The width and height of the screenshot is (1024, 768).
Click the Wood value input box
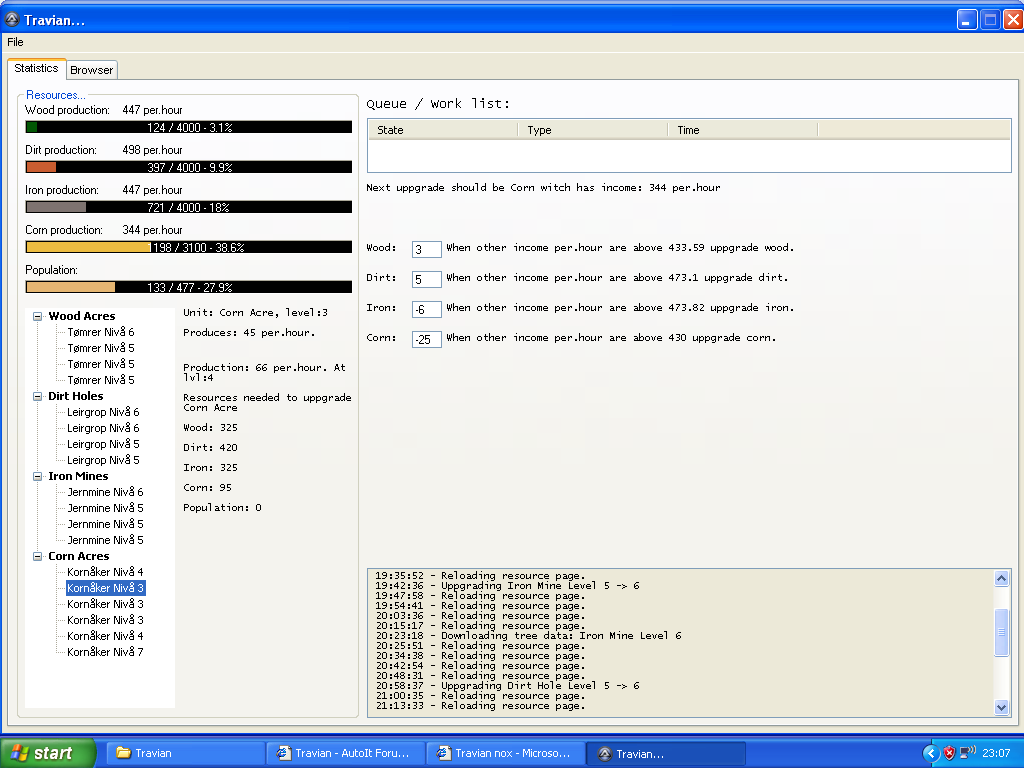(426, 249)
